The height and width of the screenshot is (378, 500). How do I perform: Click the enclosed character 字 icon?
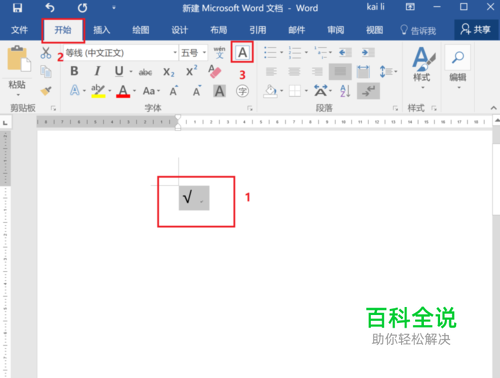[242, 91]
